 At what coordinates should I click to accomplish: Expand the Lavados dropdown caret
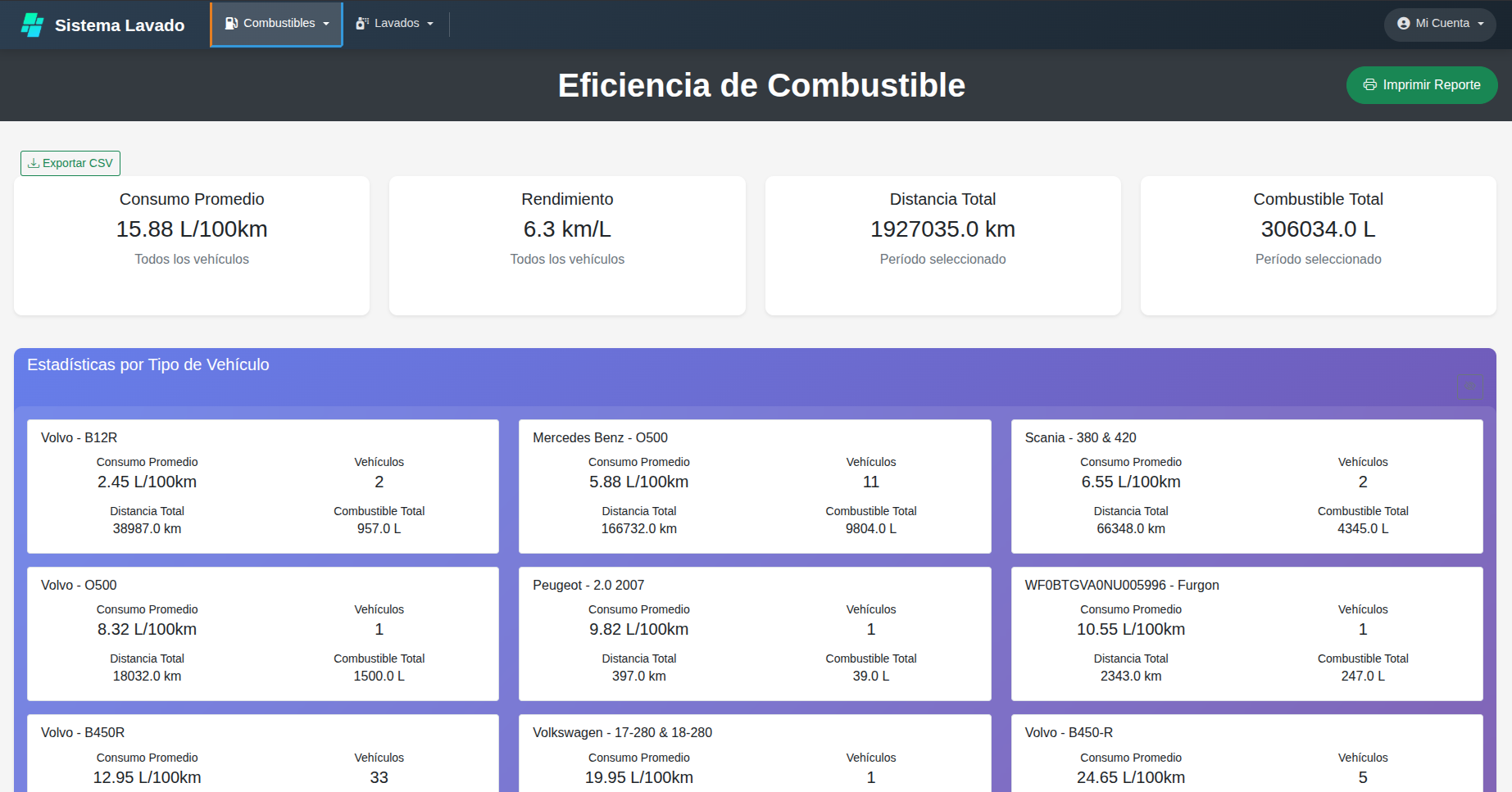pyautogui.click(x=430, y=23)
